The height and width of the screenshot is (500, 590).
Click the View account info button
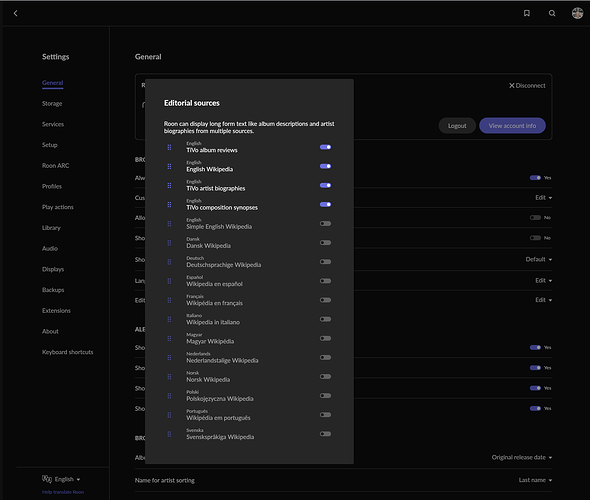pos(512,126)
